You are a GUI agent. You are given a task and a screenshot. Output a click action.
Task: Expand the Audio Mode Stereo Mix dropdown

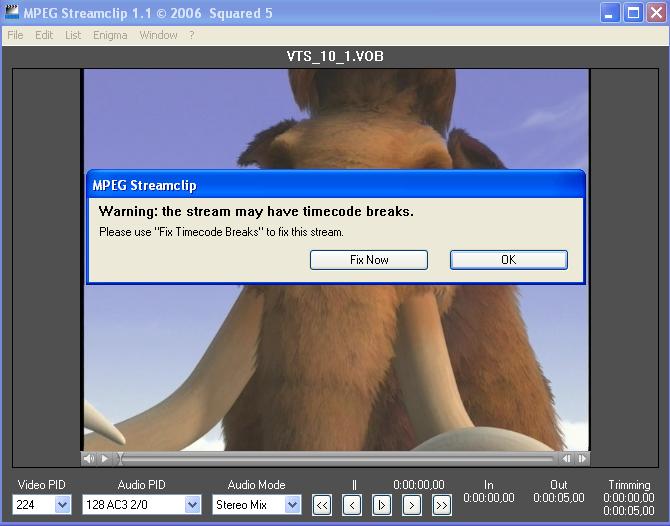pyautogui.click(x=292, y=505)
